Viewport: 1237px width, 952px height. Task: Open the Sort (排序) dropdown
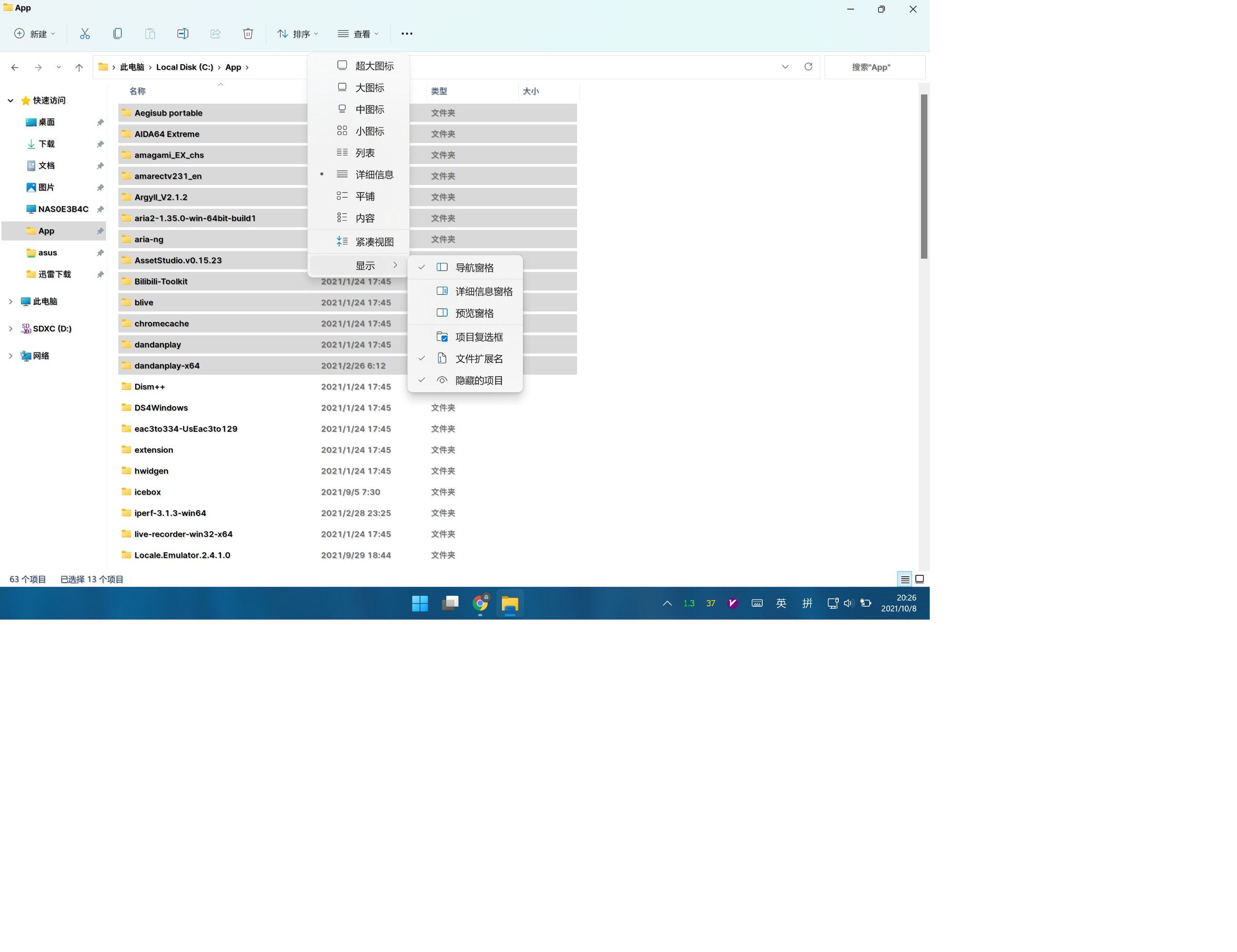tap(298, 34)
